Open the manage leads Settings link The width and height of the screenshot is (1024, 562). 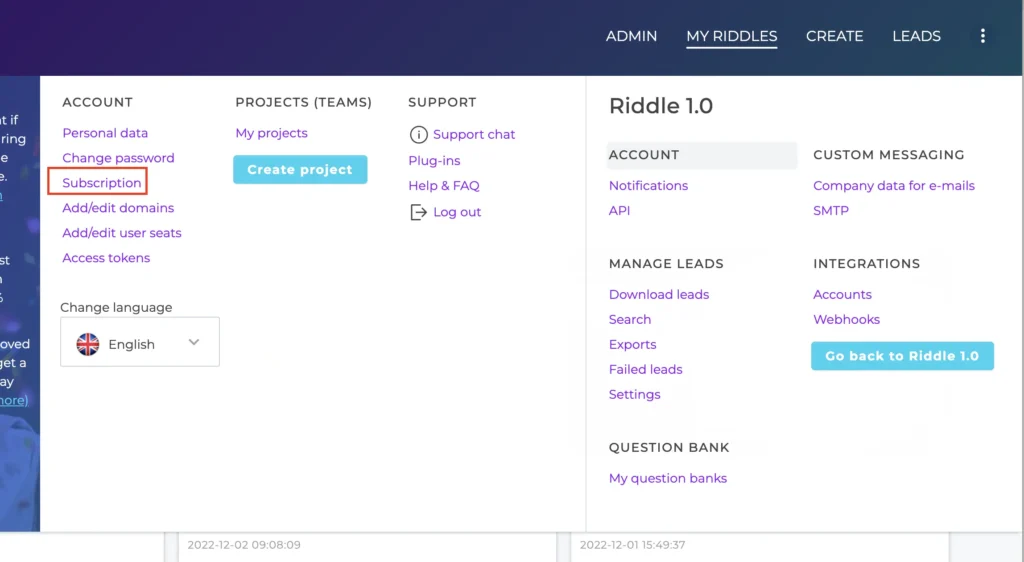click(x=634, y=395)
